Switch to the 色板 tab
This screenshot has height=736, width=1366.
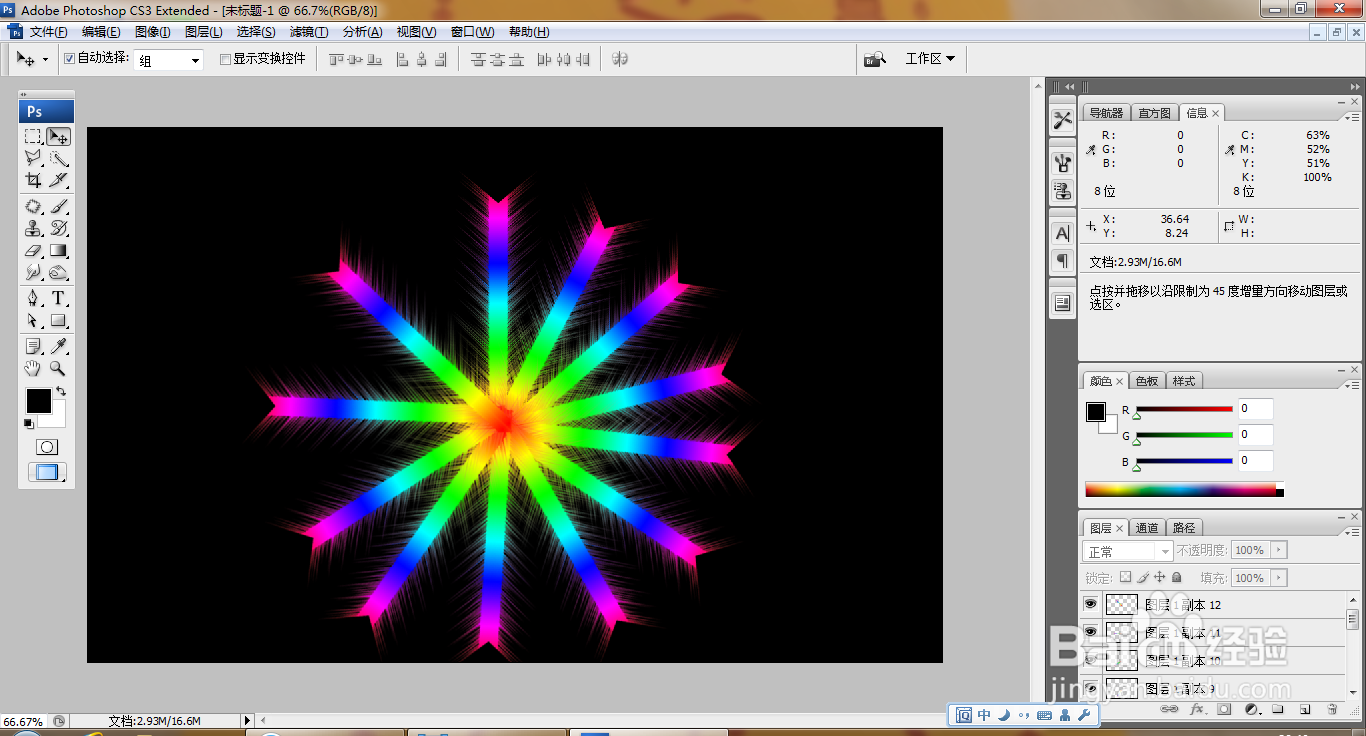click(x=1147, y=381)
